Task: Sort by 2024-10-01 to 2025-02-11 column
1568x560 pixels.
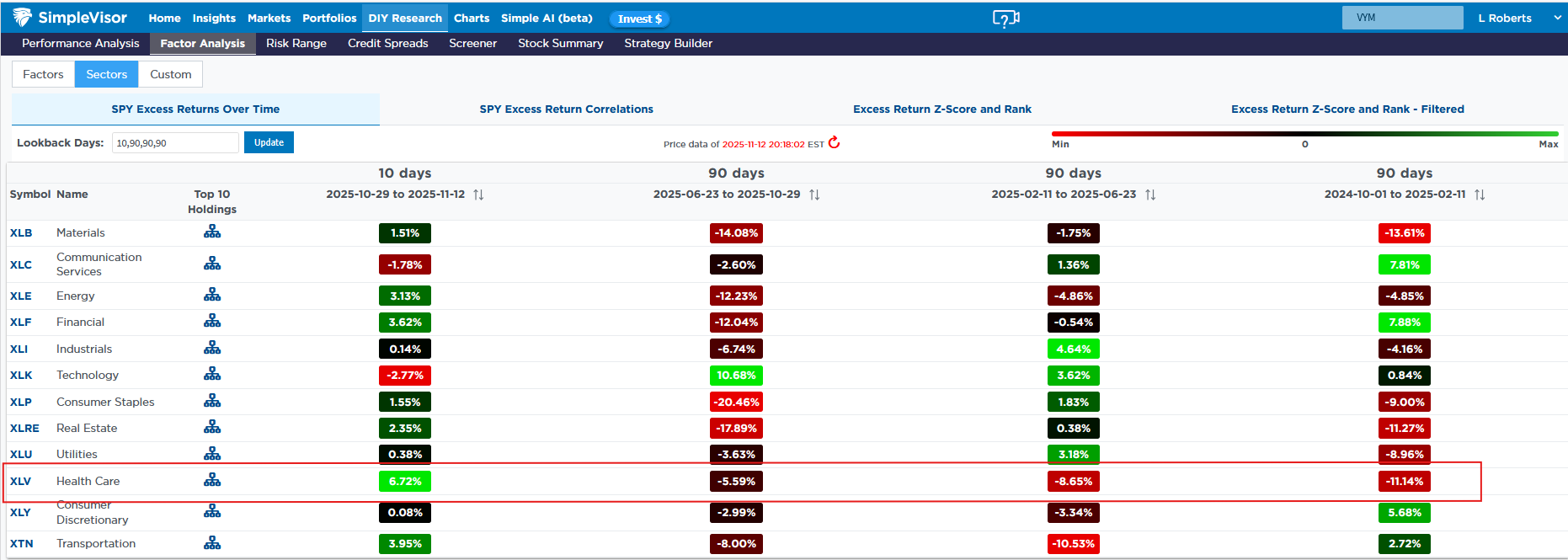Action: (1480, 195)
